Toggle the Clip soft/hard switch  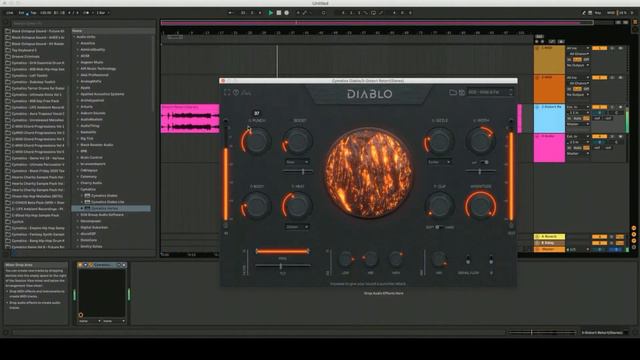pyautogui.click(x=439, y=227)
